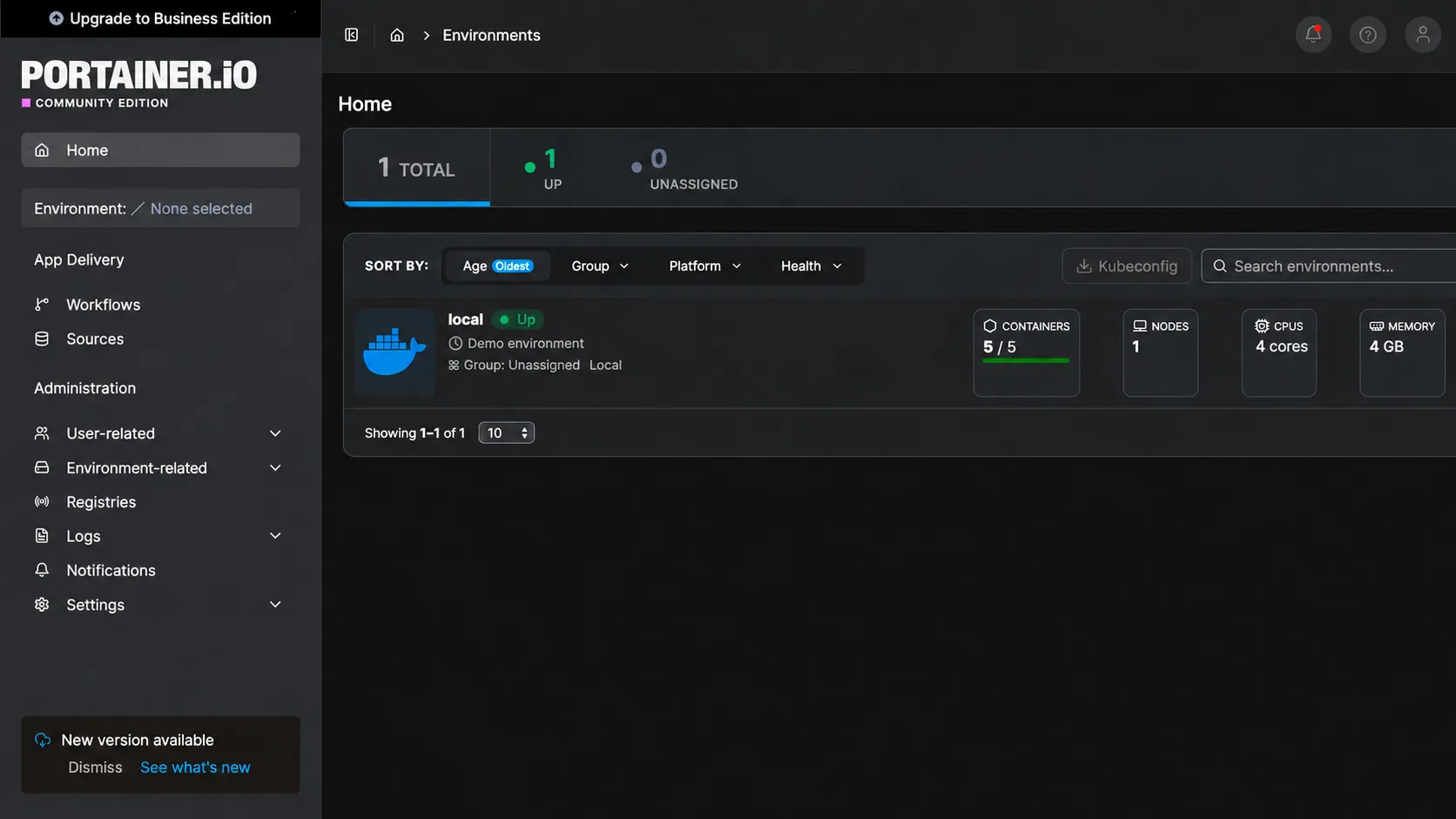Click the Notifications bell icon in sidebar
The image size is (1456, 819).
click(x=42, y=570)
